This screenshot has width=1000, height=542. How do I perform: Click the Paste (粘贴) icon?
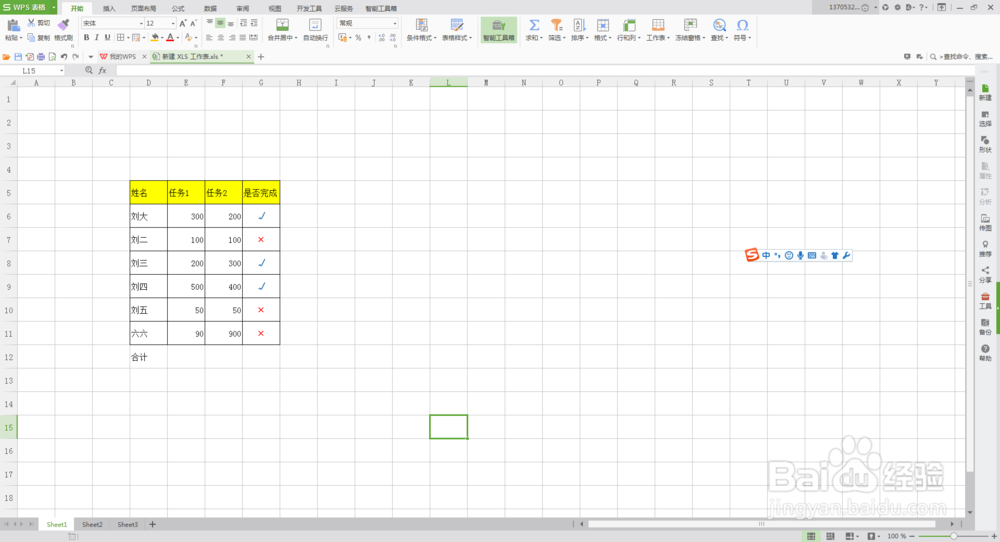[12, 26]
